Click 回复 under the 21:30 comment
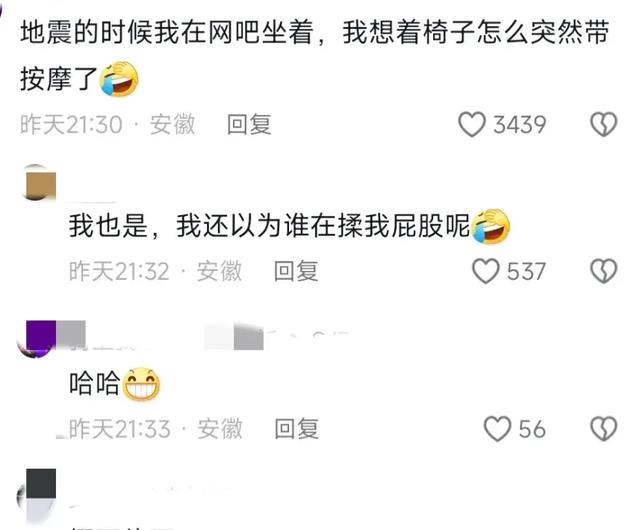 (249, 125)
